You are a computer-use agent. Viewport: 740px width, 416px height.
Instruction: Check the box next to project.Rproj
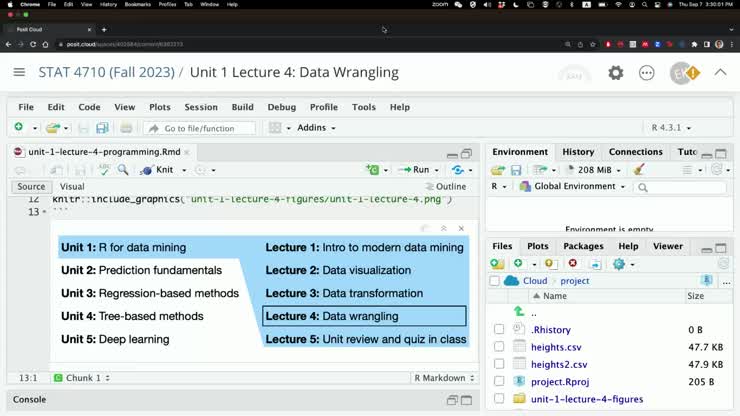click(x=499, y=381)
